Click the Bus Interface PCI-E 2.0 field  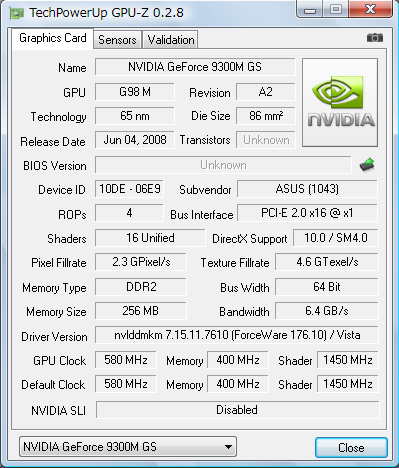click(307, 213)
